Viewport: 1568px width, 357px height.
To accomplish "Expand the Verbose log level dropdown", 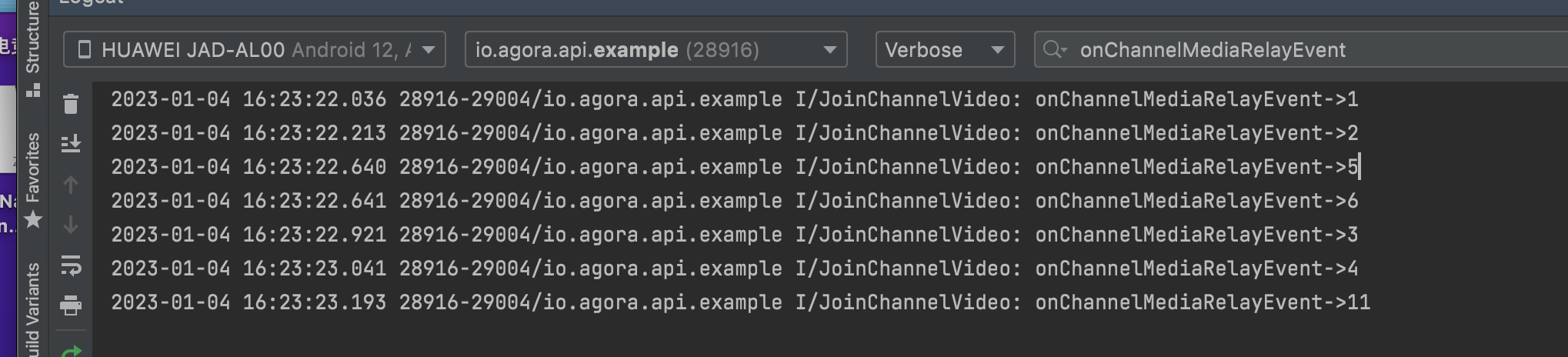I will point(945,50).
